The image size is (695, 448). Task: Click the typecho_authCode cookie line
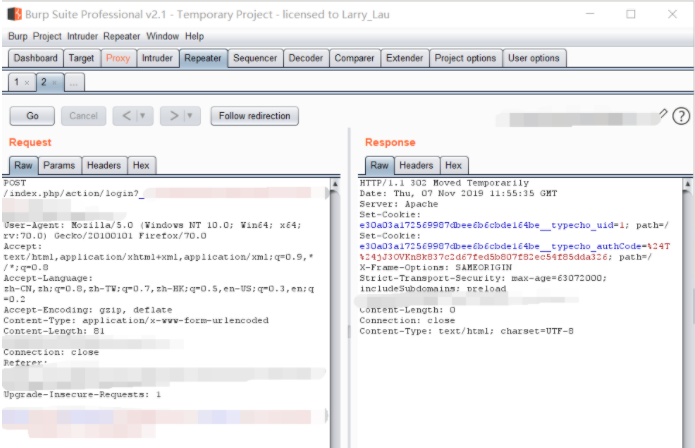[515, 252]
